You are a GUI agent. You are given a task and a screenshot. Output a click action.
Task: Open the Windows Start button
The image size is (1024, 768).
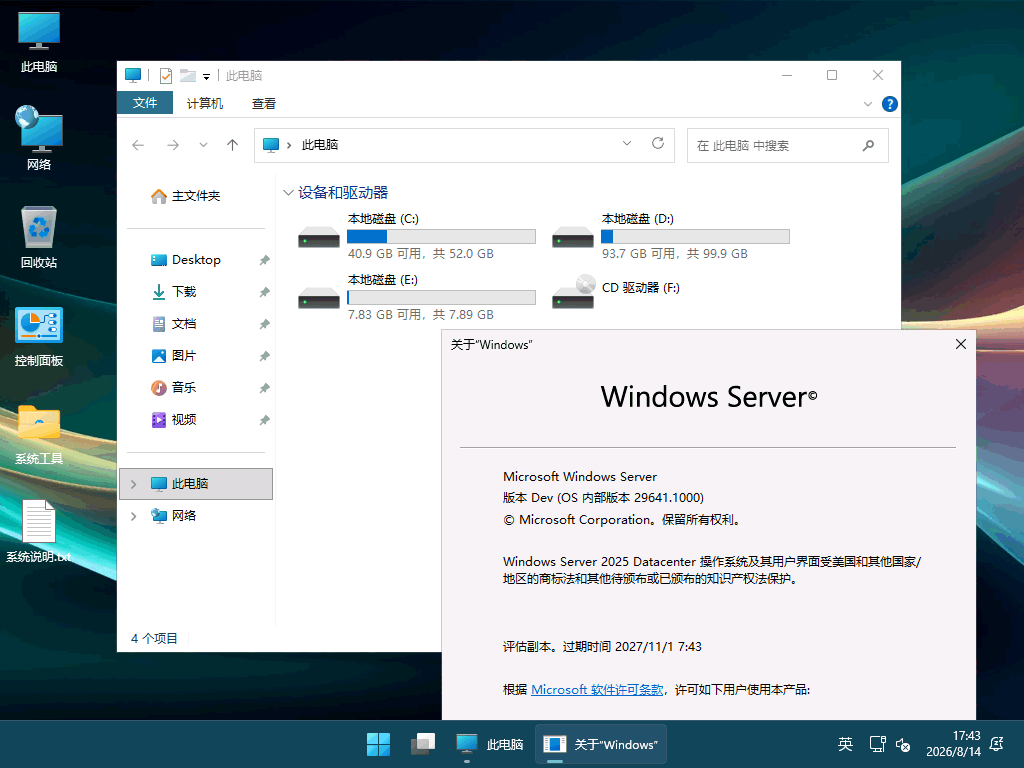(378, 744)
